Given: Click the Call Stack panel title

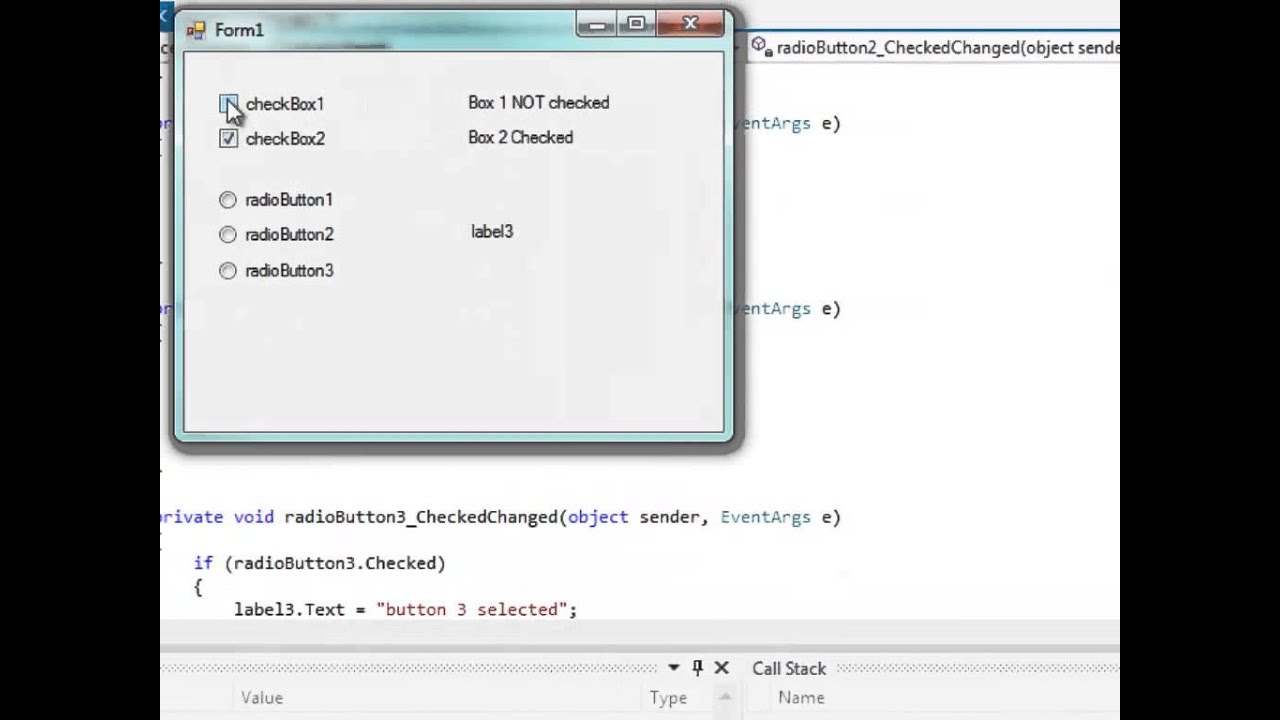Looking at the screenshot, I should click(789, 668).
